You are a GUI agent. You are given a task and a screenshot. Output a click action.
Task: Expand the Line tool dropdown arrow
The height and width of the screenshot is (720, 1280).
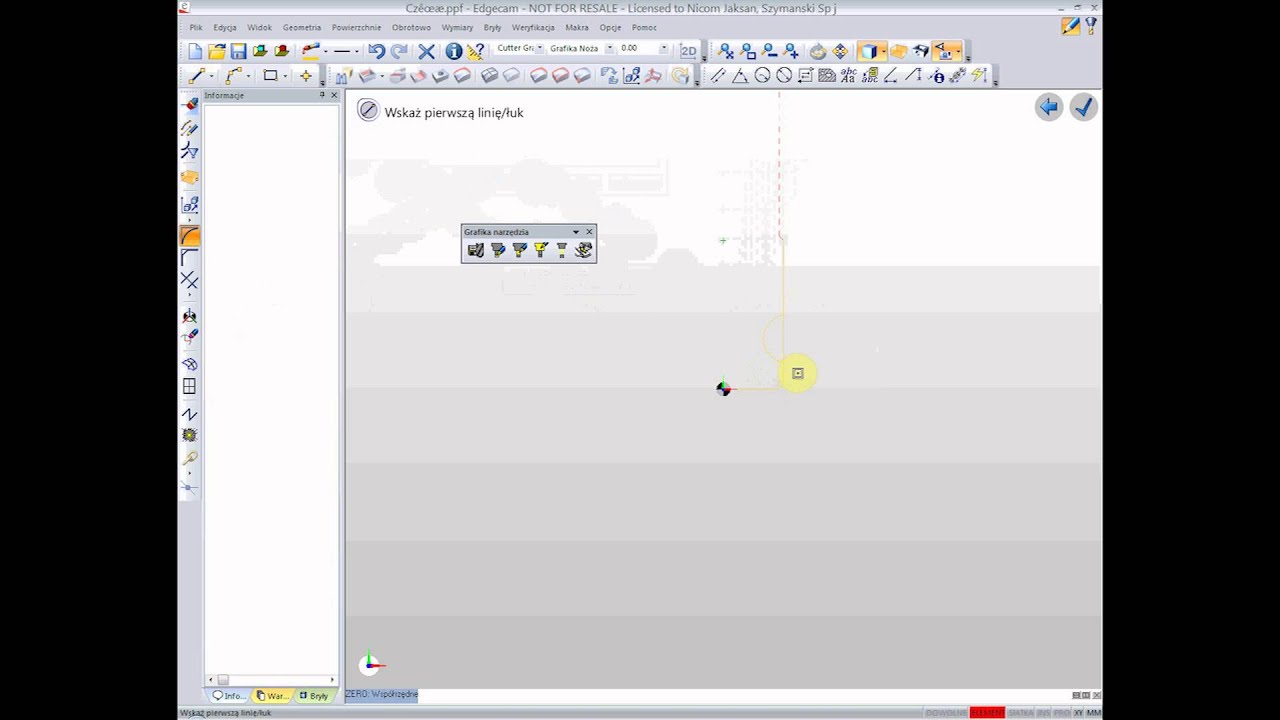tap(212, 76)
